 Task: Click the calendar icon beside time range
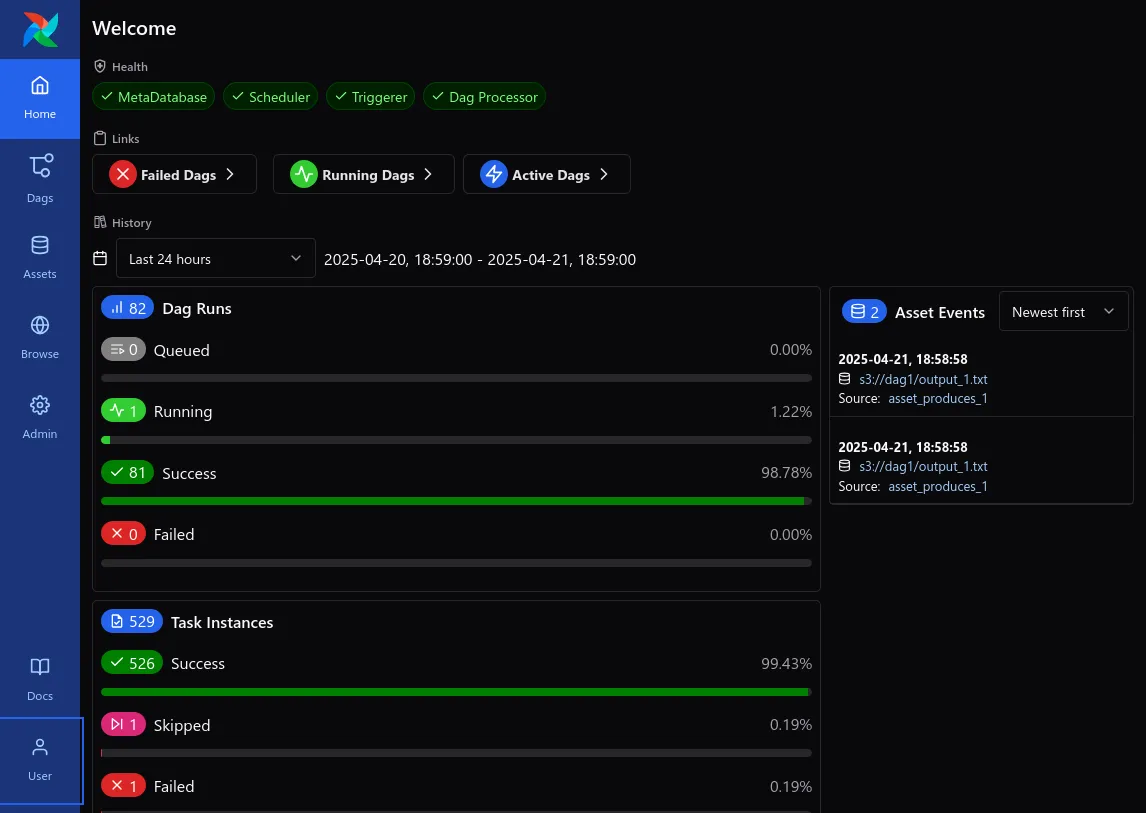point(100,258)
